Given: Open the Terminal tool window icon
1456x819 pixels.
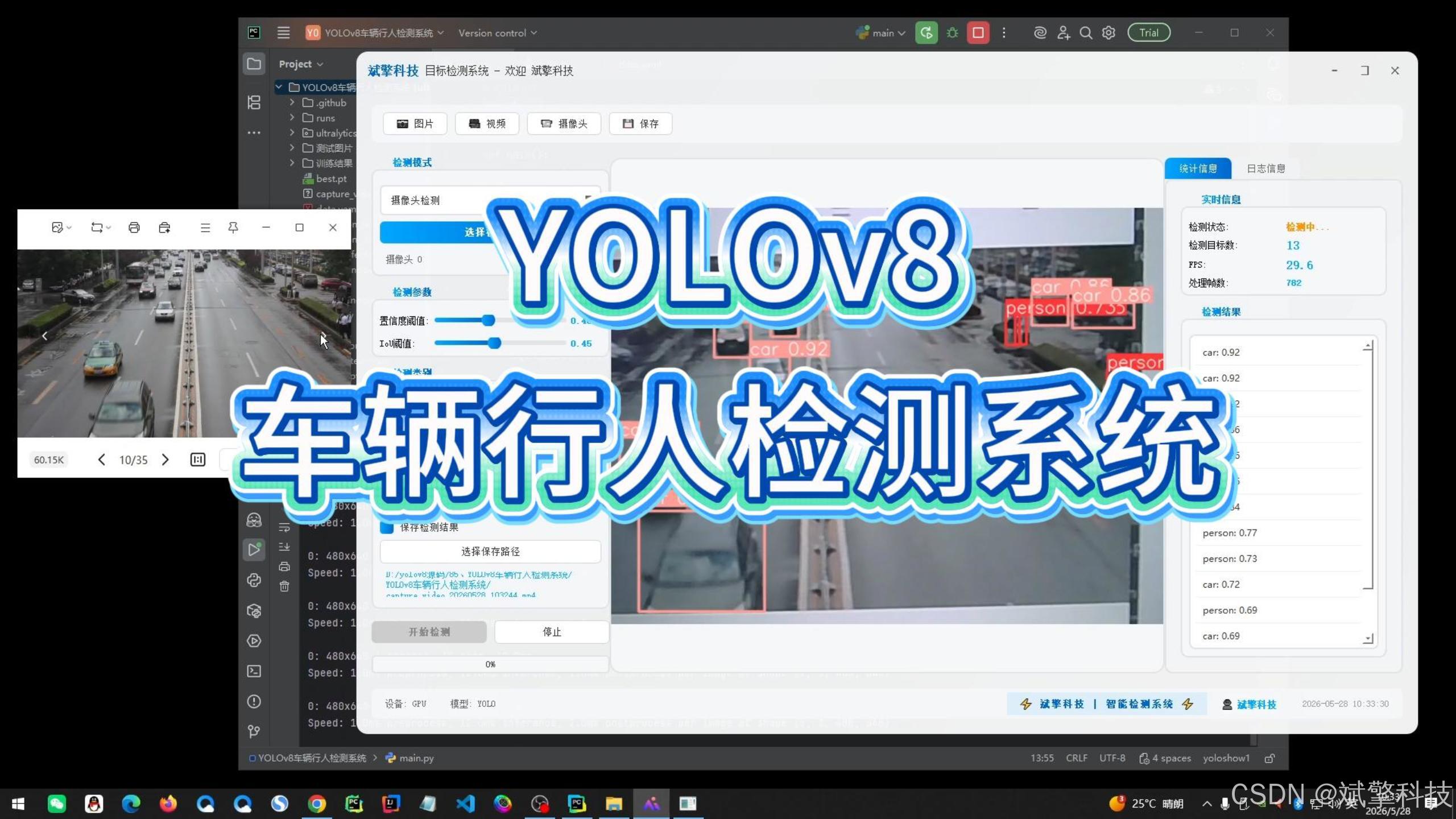Looking at the screenshot, I should click(254, 671).
